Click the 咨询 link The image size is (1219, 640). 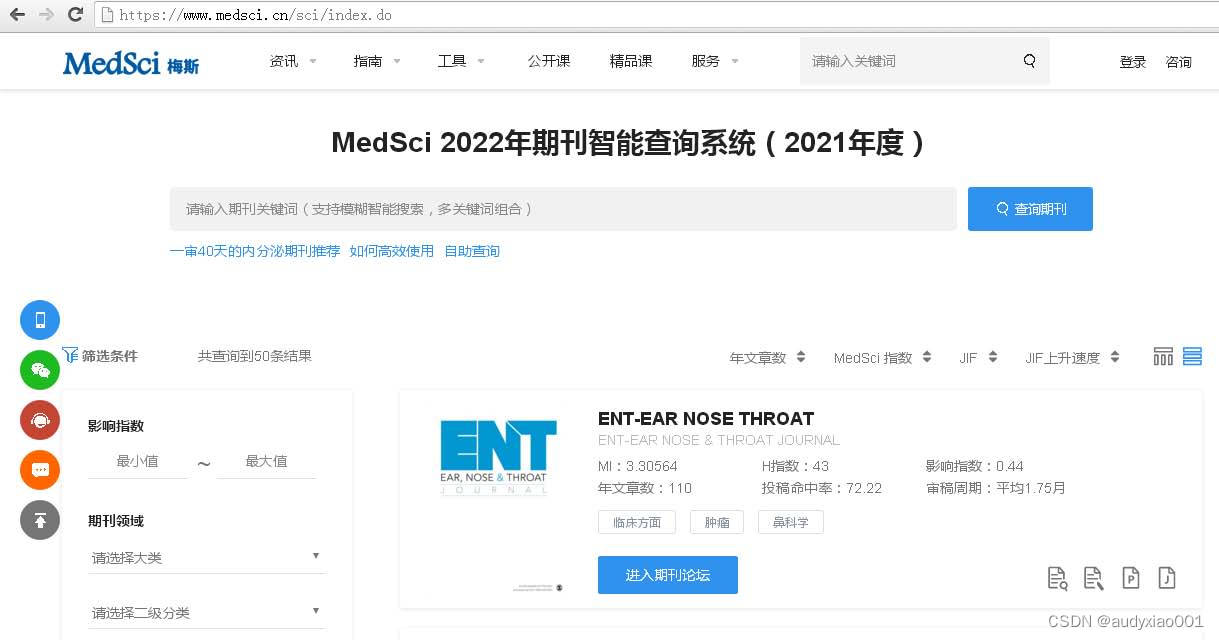pyautogui.click(x=1179, y=62)
